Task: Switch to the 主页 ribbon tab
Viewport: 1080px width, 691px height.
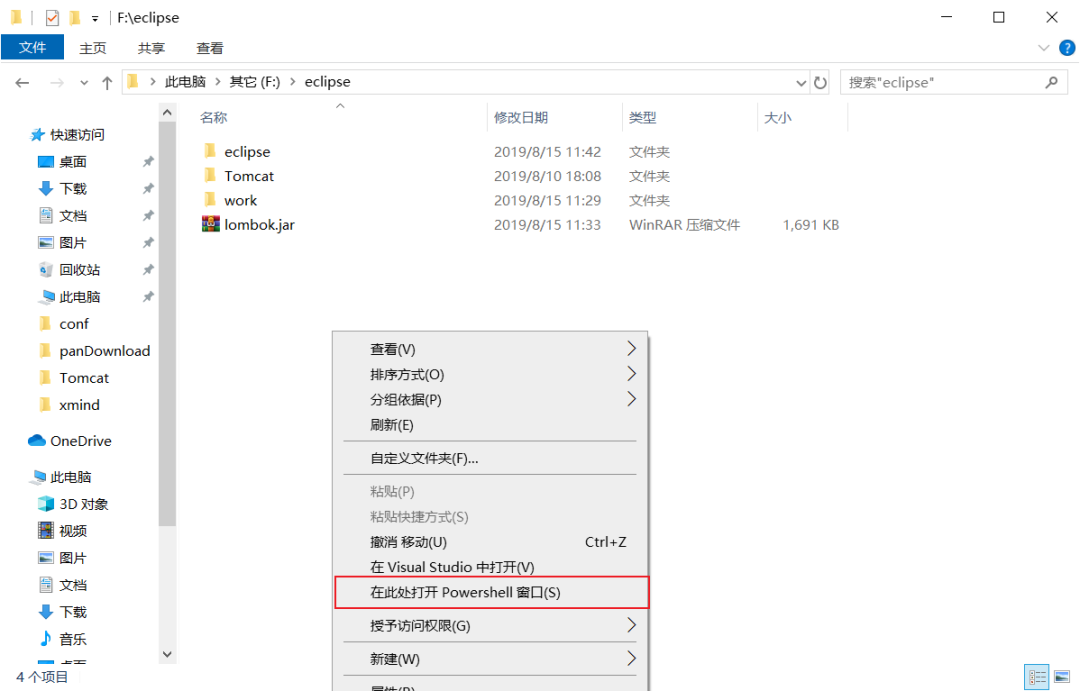Action: [93, 48]
